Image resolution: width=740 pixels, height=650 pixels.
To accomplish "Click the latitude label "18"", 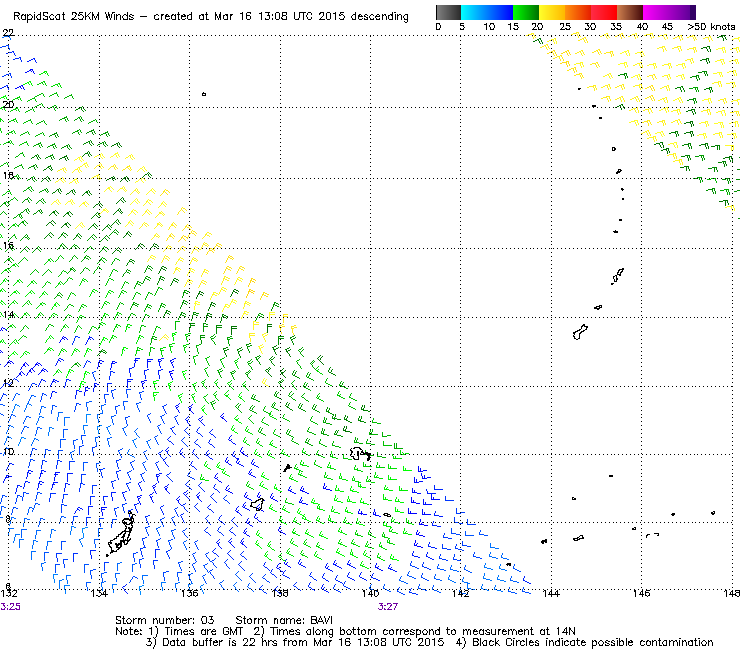I will 8,175.
